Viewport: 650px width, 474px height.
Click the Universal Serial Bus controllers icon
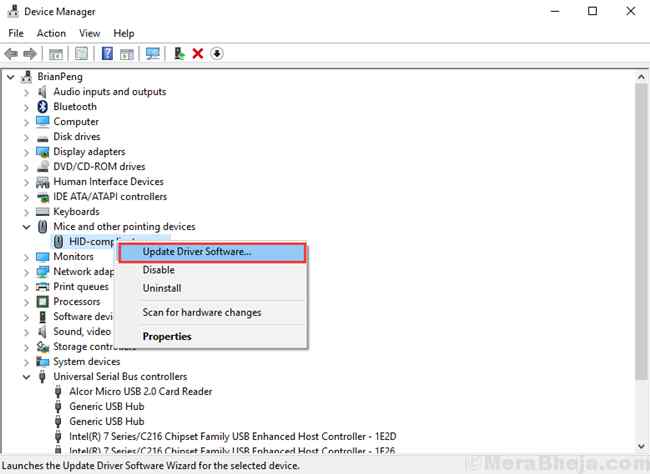coord(42,377)
